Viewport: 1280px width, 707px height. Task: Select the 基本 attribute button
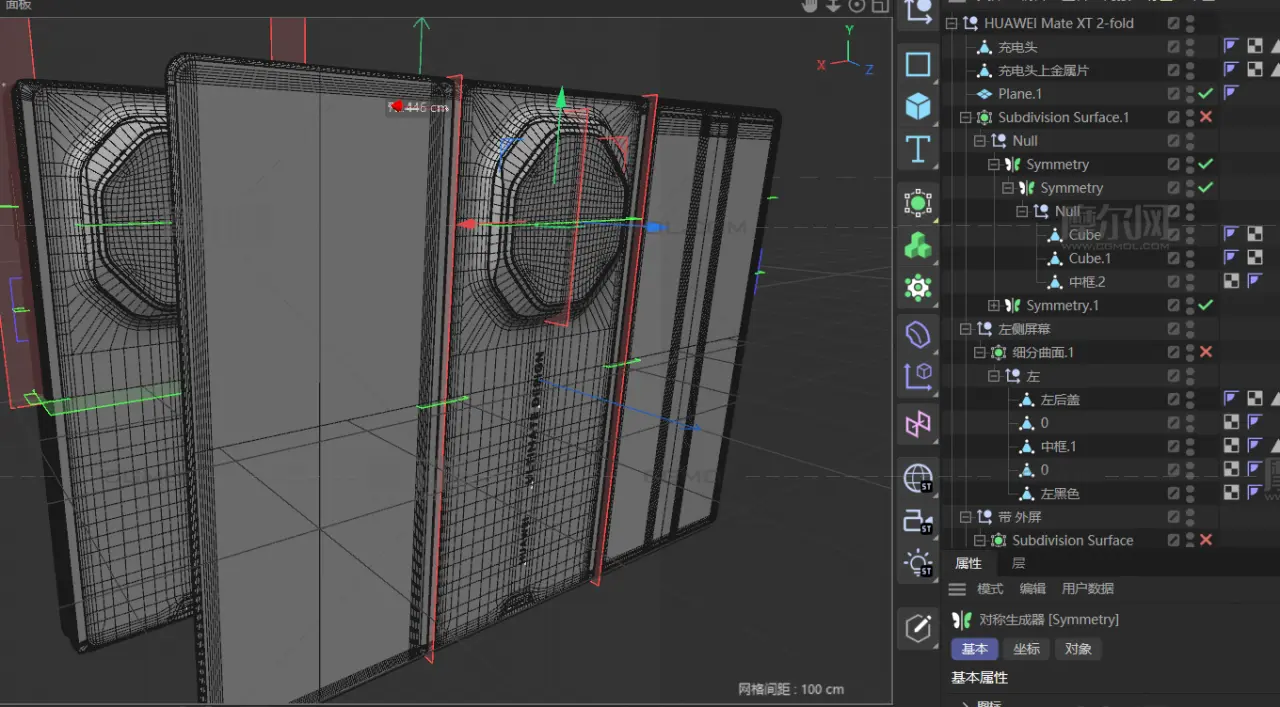coord(975,649)
